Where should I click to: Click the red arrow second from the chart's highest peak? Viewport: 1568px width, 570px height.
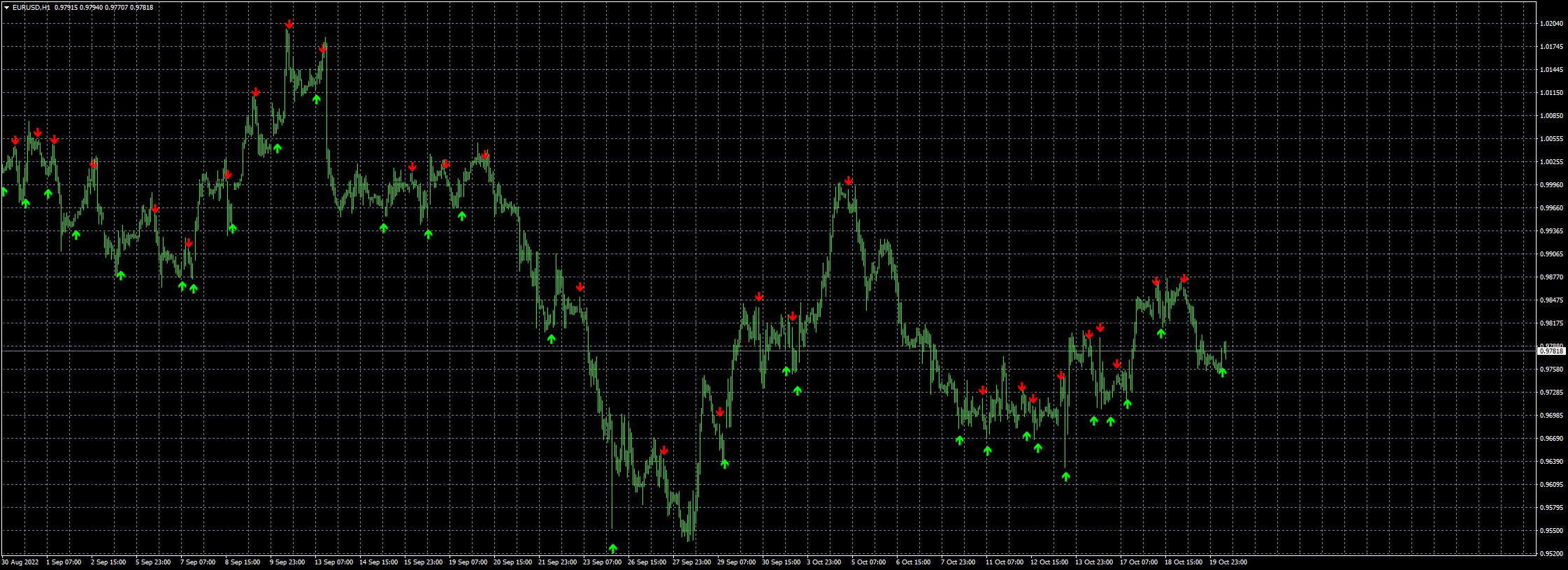tap(323, 49)
